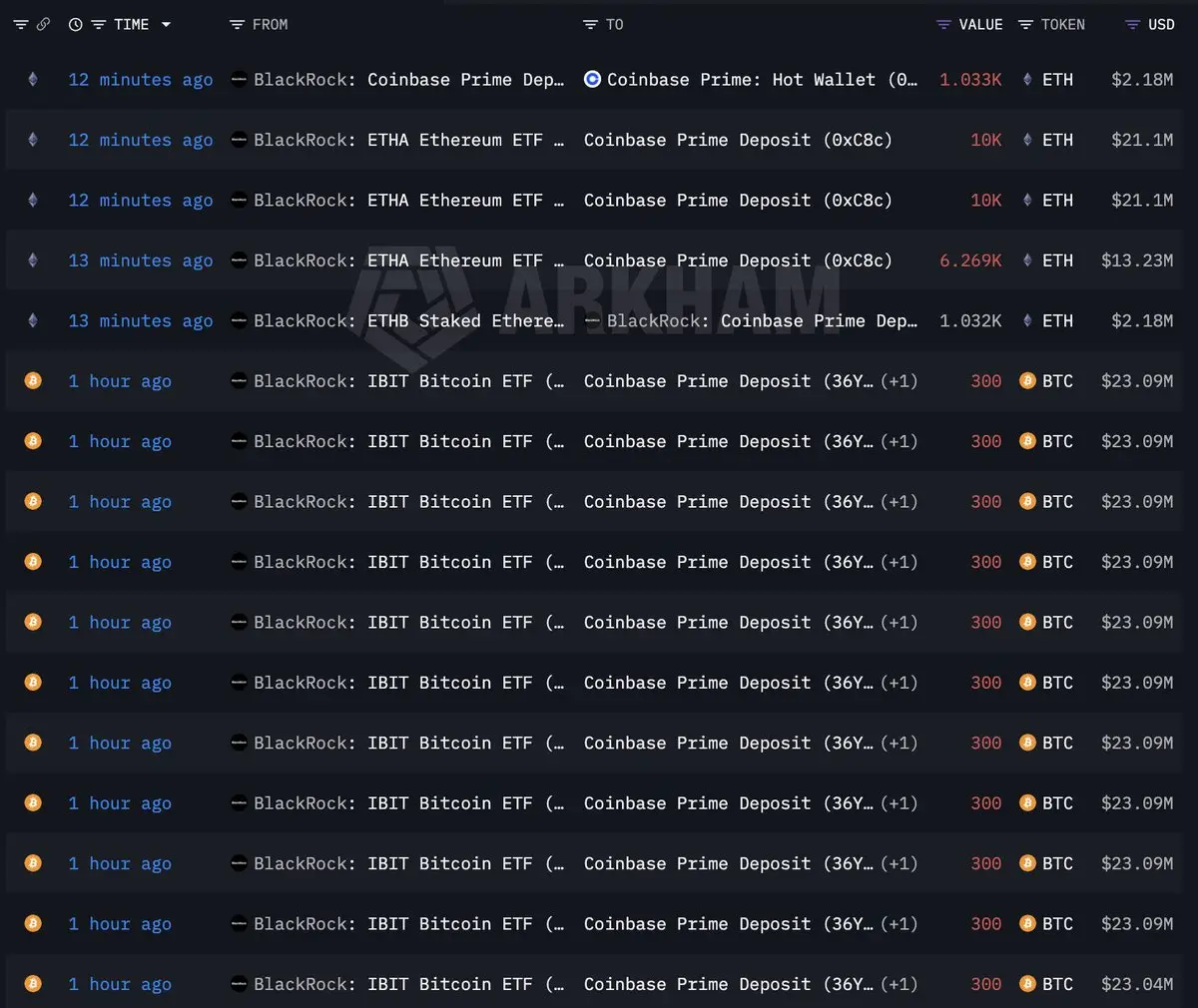Click the Ethereum chain icon in the ETHB row

[x=33, y=320]
